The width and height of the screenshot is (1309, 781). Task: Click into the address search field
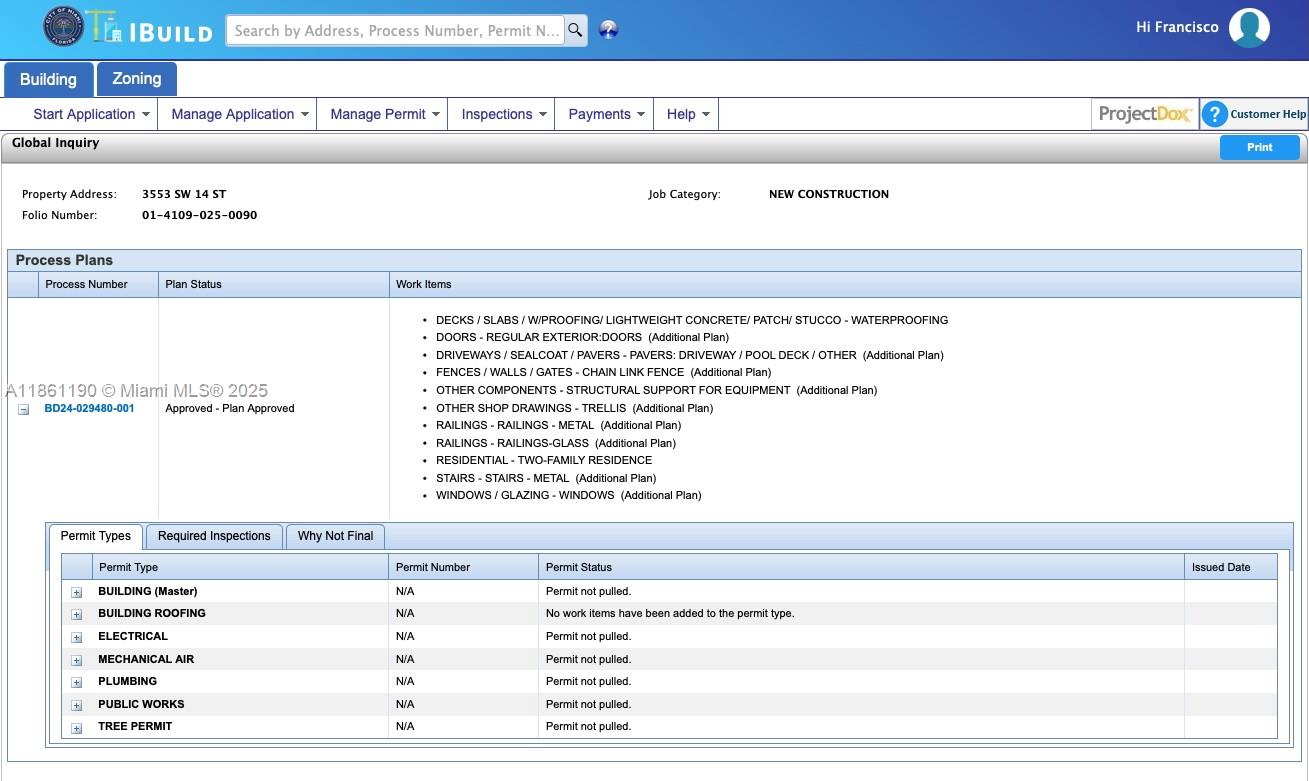396,30
